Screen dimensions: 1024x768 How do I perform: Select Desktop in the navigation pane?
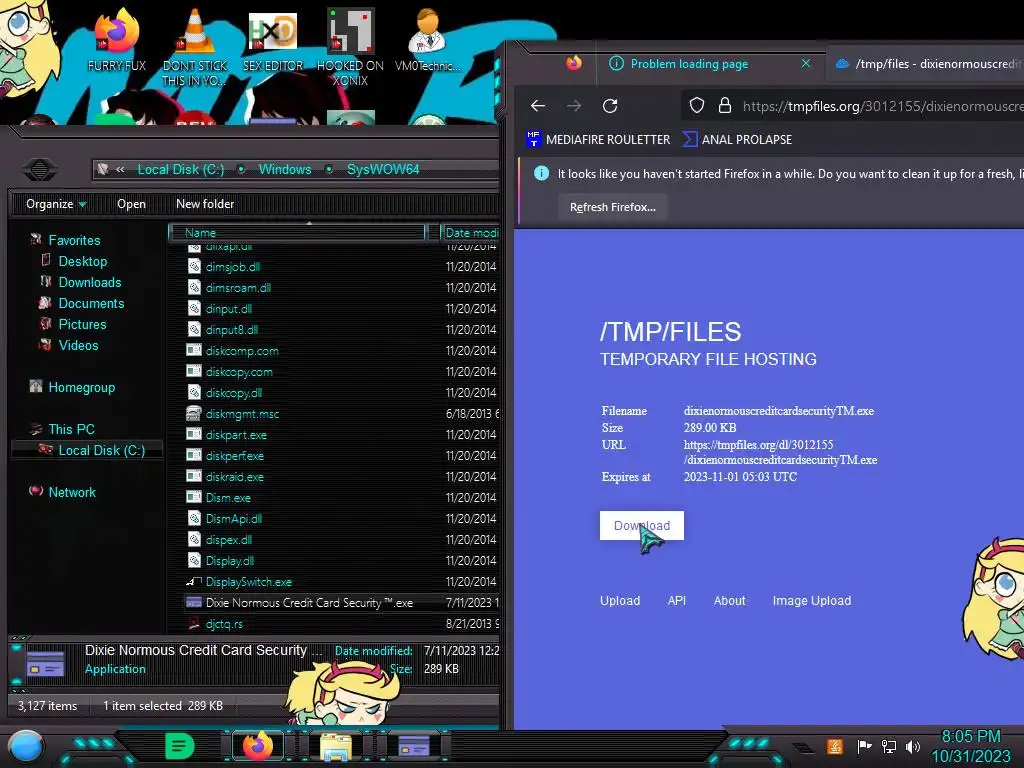coord(82,261)
